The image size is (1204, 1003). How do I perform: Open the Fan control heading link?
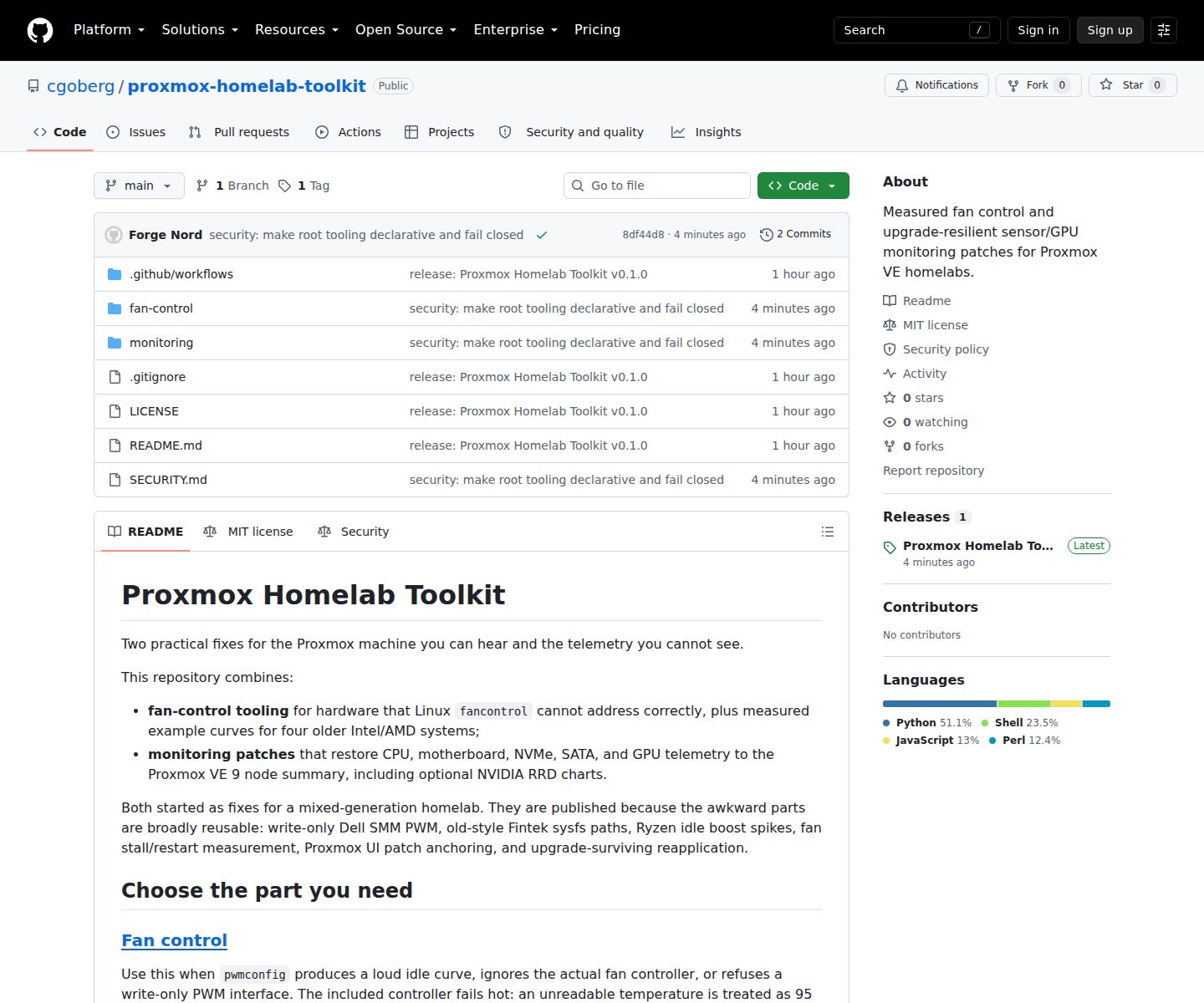174,940
